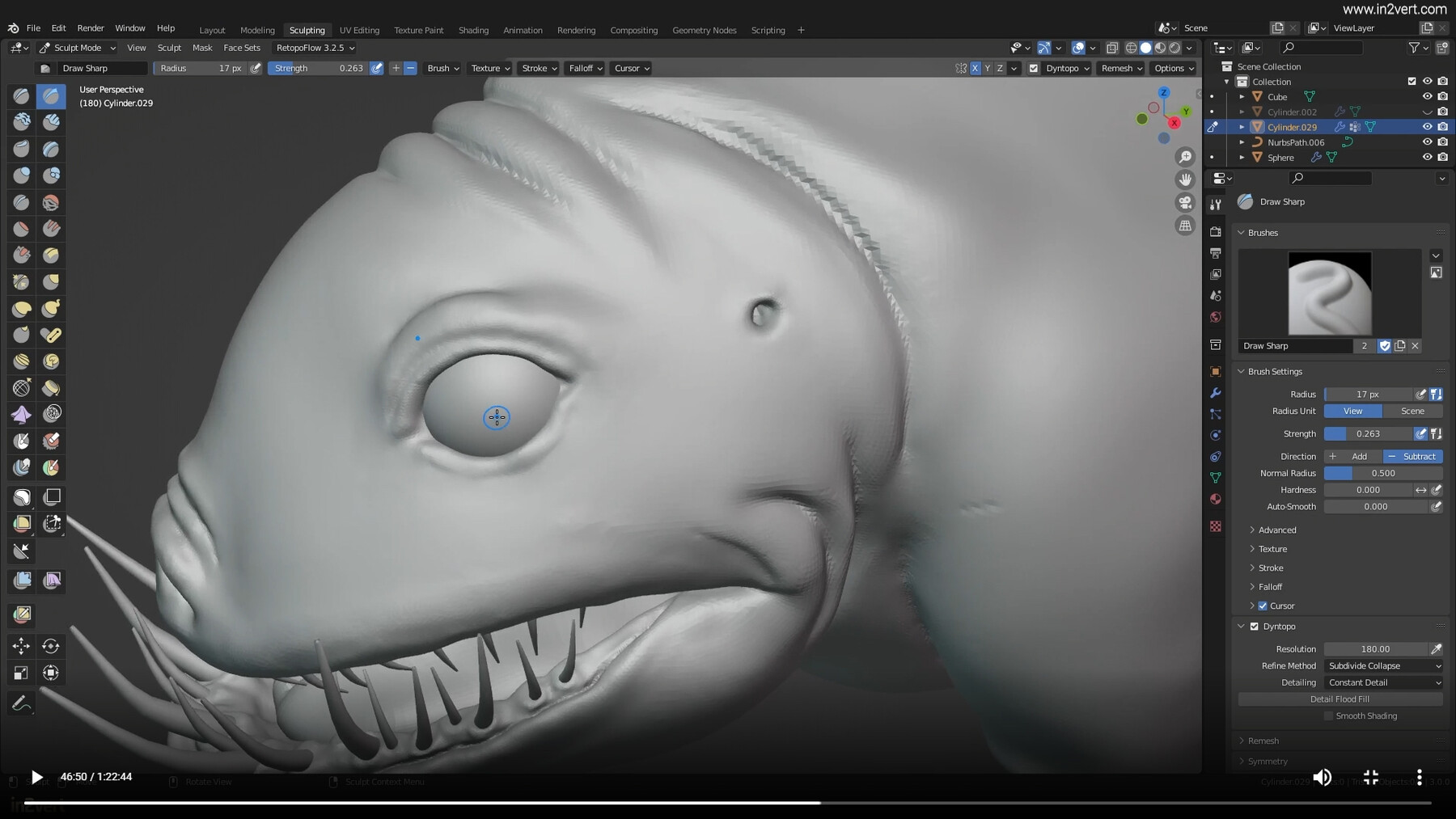1456x819 pixels.
Task: Select the Snake Hook brush
Action: pyautogui.click(x=51, y=308)
